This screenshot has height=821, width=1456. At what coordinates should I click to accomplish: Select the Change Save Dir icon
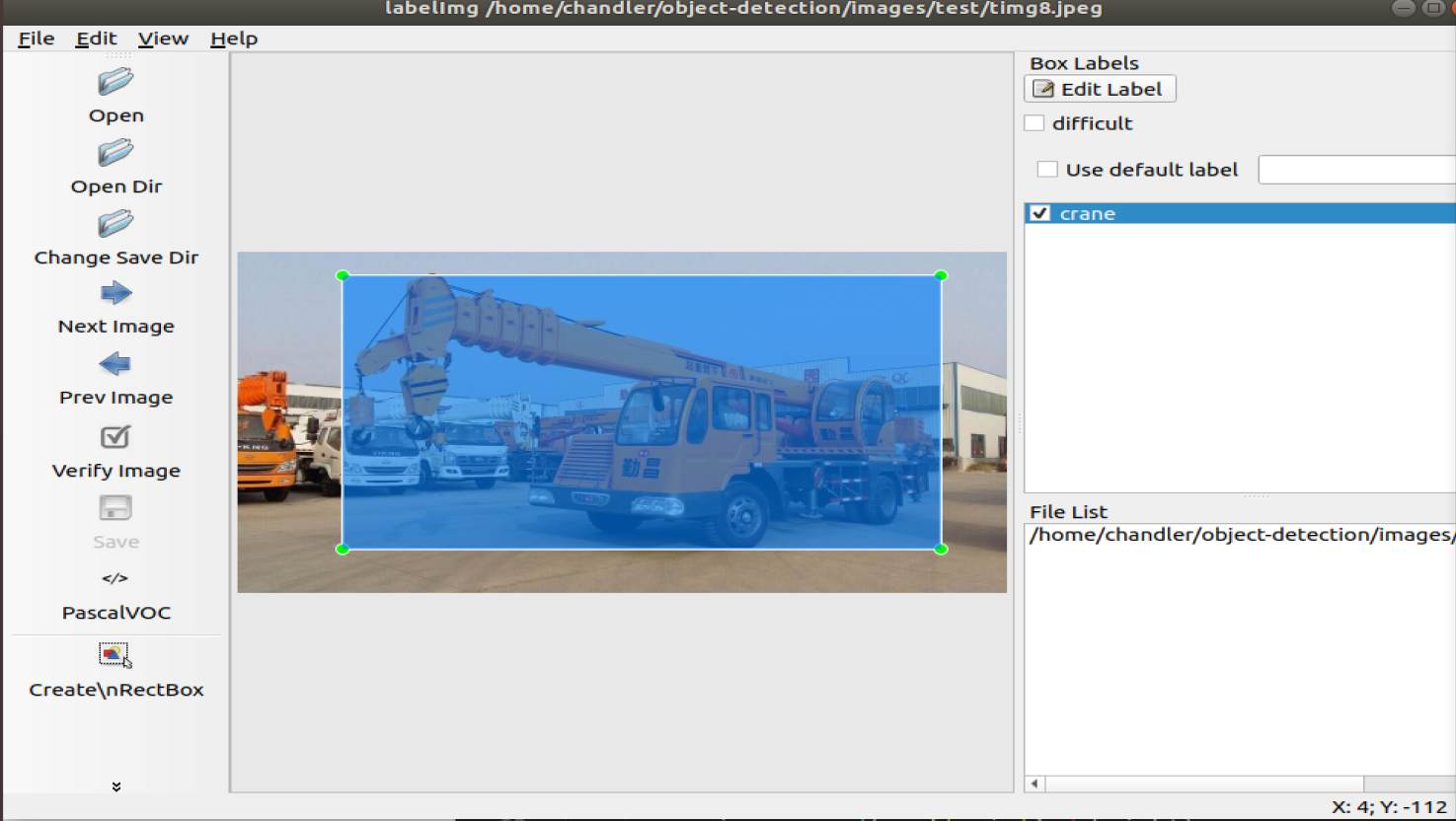point(115,224)
